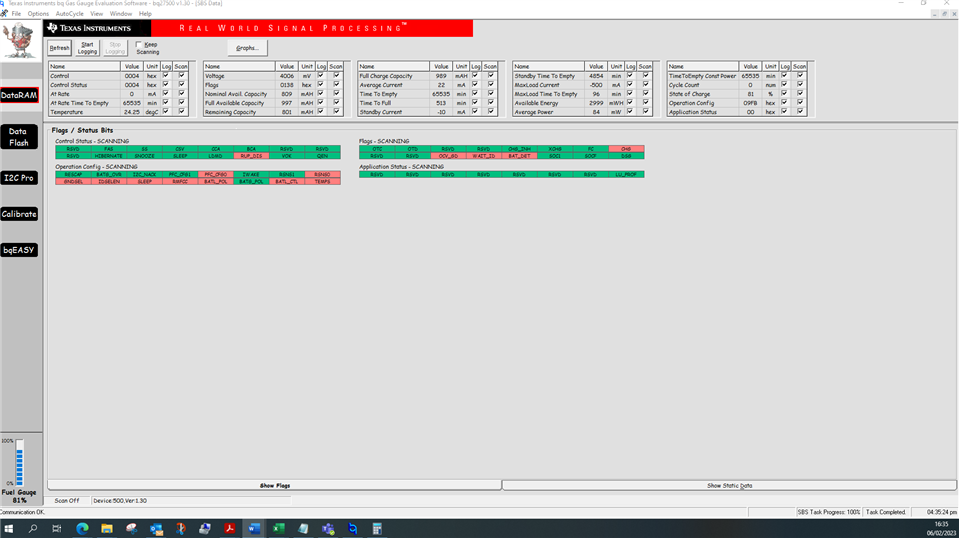This screenshot has width=959, height=538.
Task: Click the Show Static Data button
Action: (x=730, y=485)
